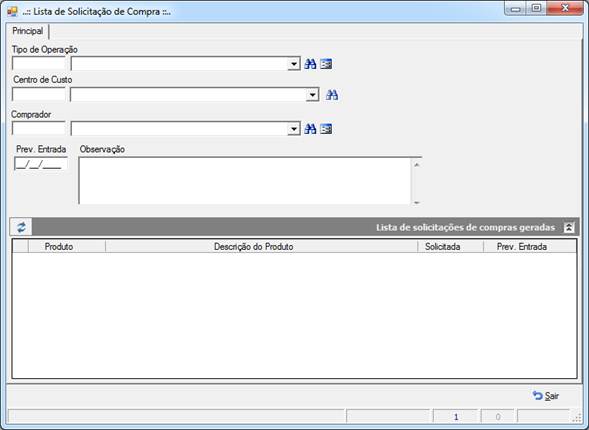The height and width of the screenshot is (430, 589).
Task: Click binoculars search icon for Comprador
Action: click(x=310, y=129)
